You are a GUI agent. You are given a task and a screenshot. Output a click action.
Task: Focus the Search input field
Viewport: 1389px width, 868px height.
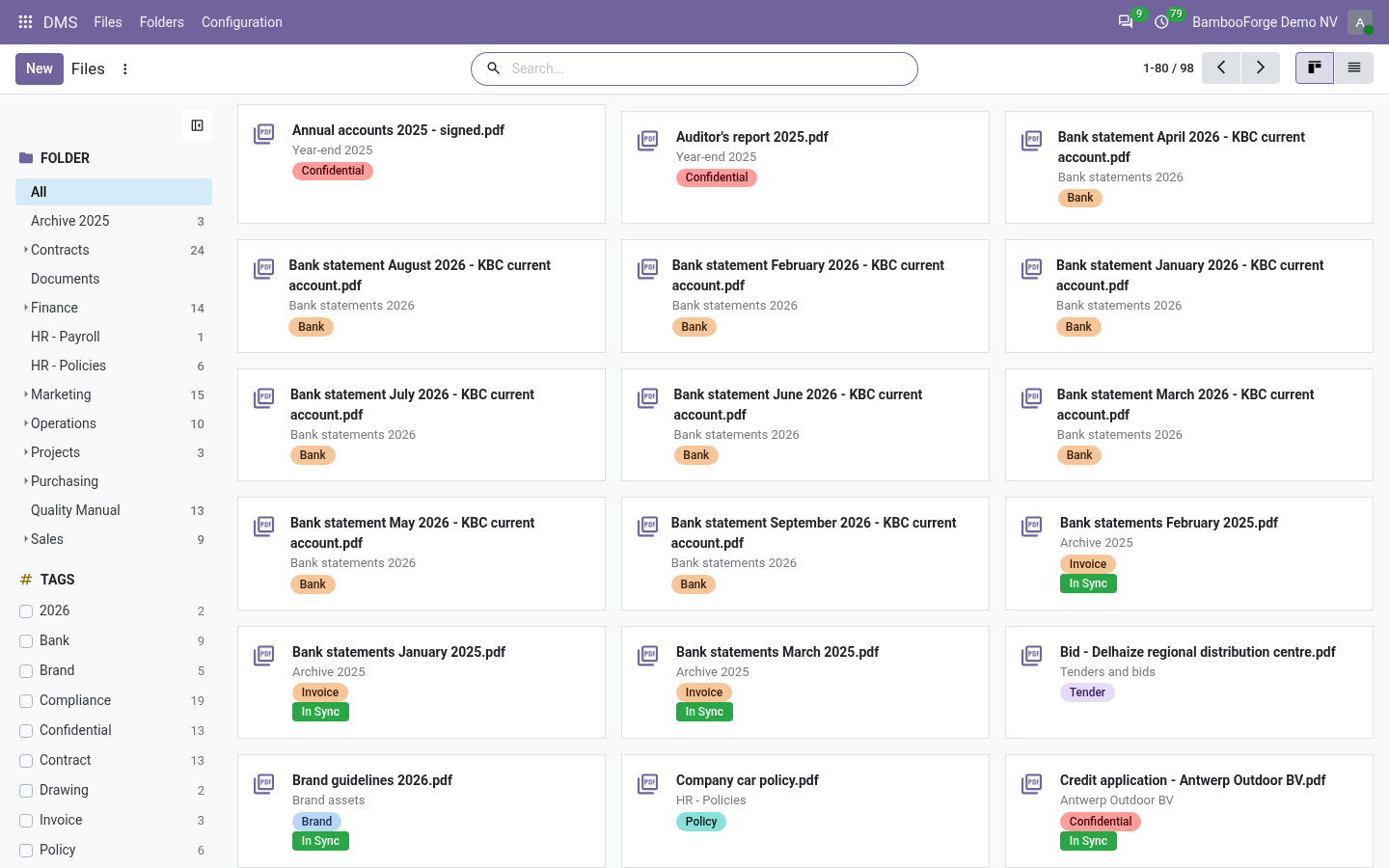pos(707,68)
